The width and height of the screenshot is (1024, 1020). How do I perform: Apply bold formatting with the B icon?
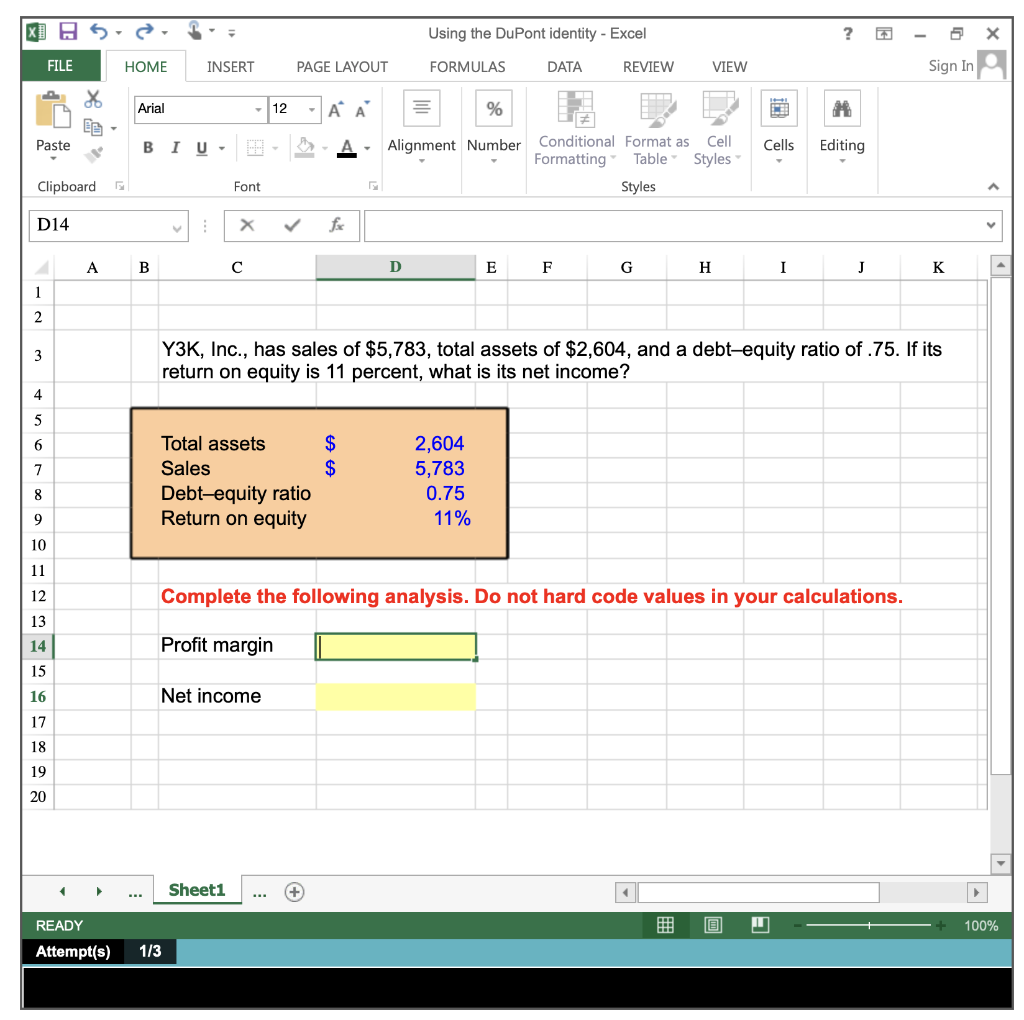coord(147,146)
